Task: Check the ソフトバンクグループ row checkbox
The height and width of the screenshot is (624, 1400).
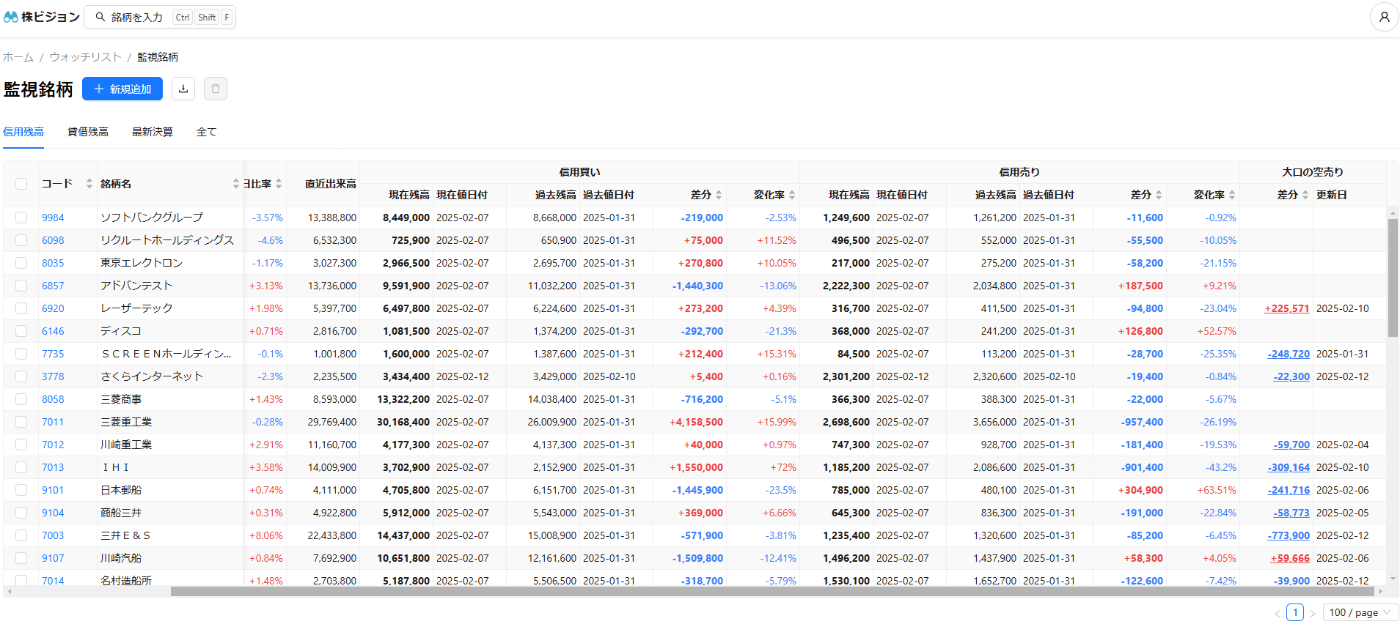Action: pyautogui.click(x=21, y=217)
